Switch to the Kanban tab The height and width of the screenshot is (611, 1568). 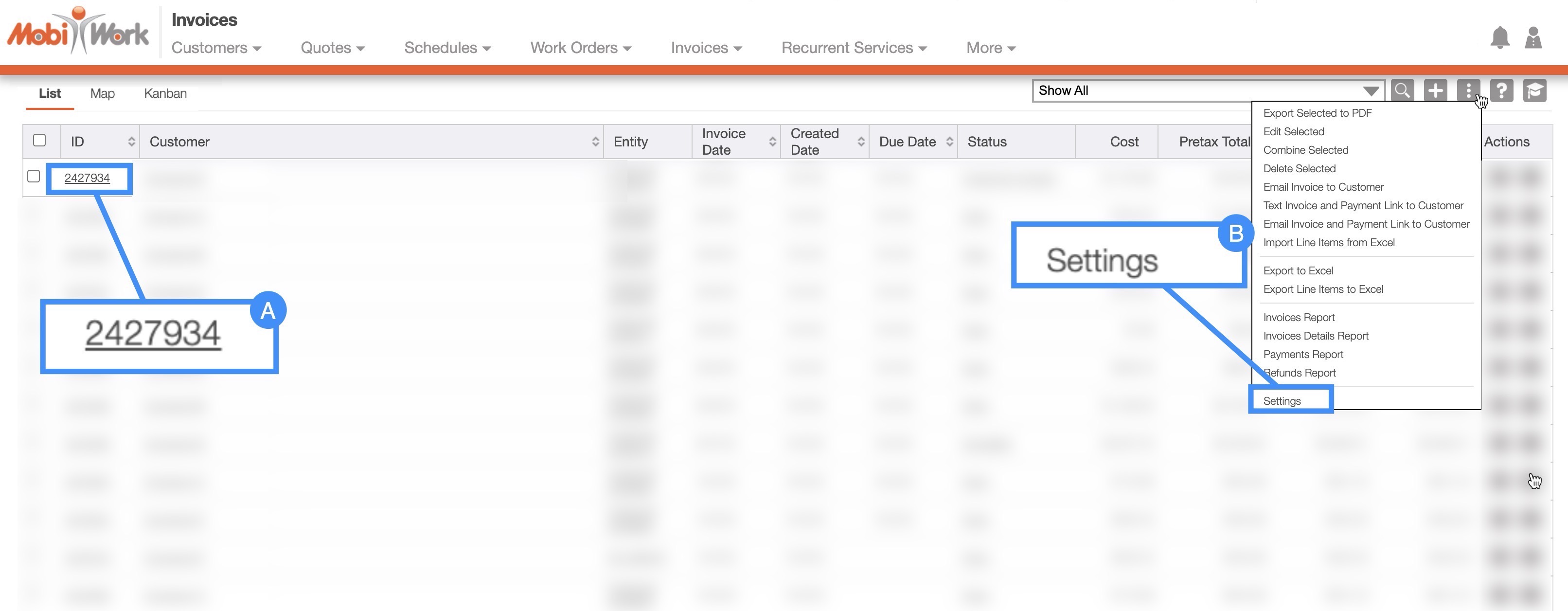tap(165, 94)
